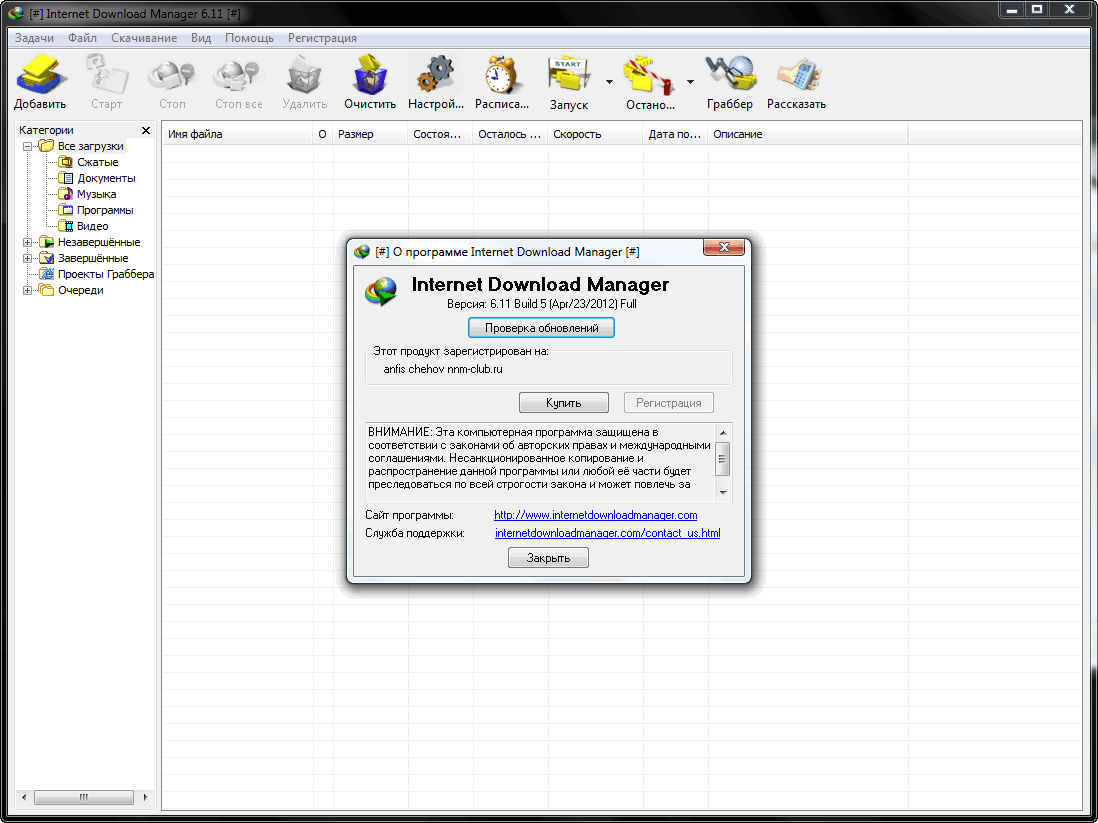Click the greyed-out Регистрация button in the dialog
Viewport: 1098px width, 823px height.
coord(669,403)
